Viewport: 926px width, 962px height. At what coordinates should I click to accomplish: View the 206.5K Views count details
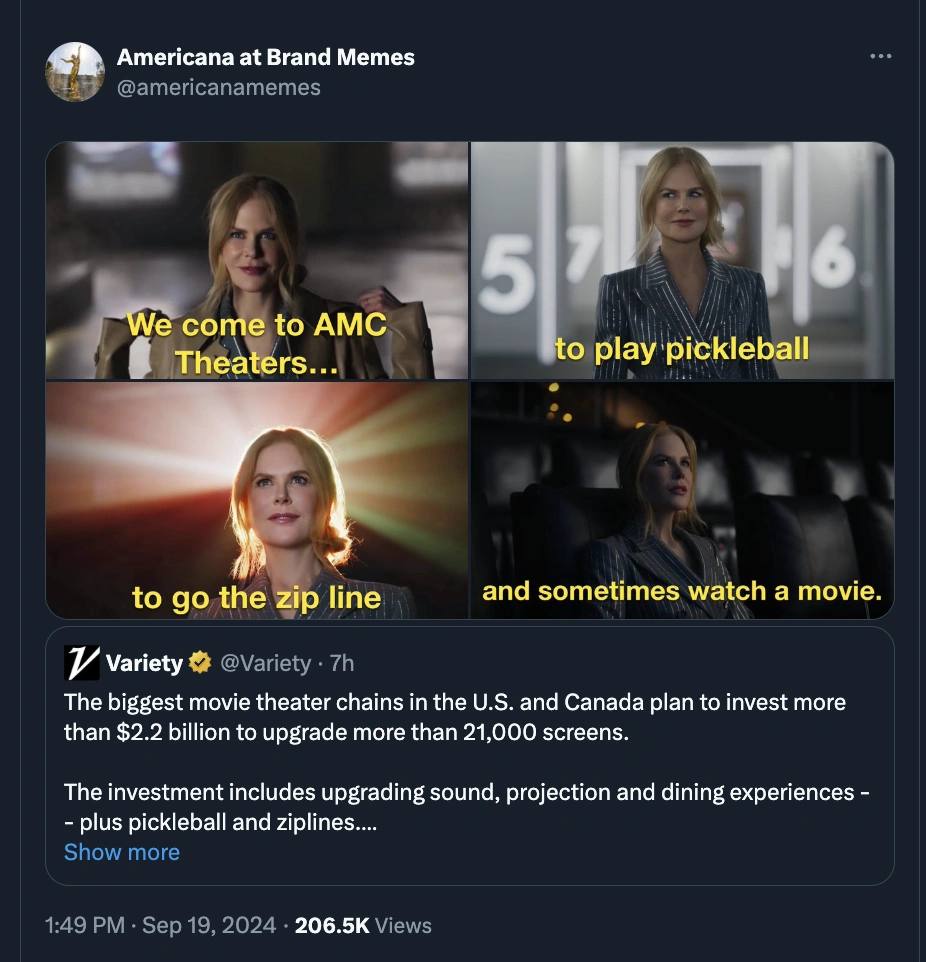click(x=364, y=925)
